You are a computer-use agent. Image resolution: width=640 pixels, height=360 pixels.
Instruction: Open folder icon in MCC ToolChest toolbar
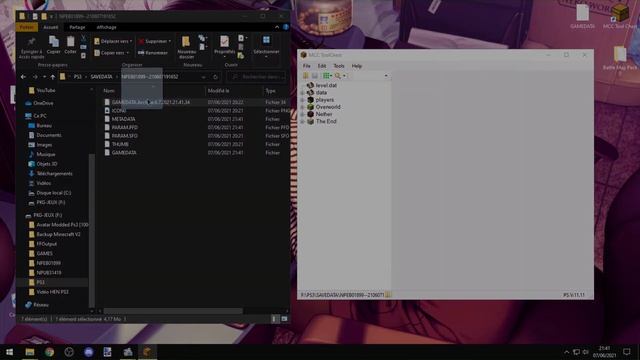pos(305,76)
